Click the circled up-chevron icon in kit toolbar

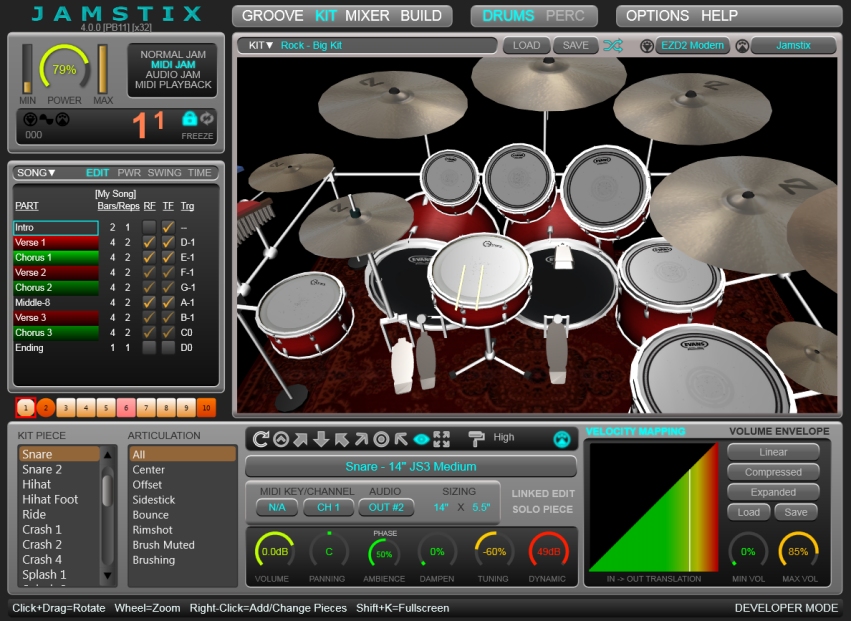click(281, 439)
